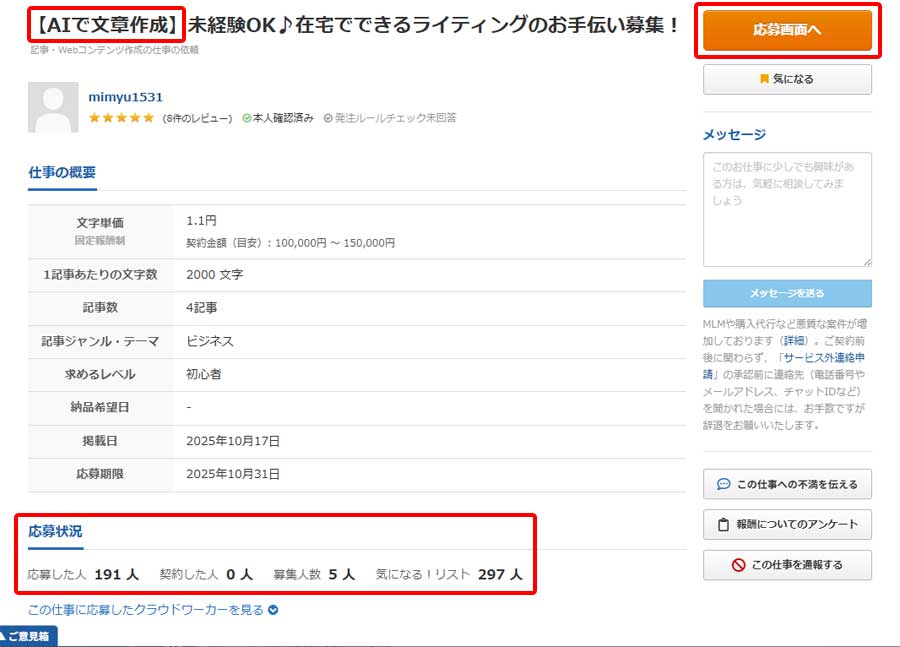Focus the メッセージ text area
The height and width of the screenshot is (647, 900).
786,208
